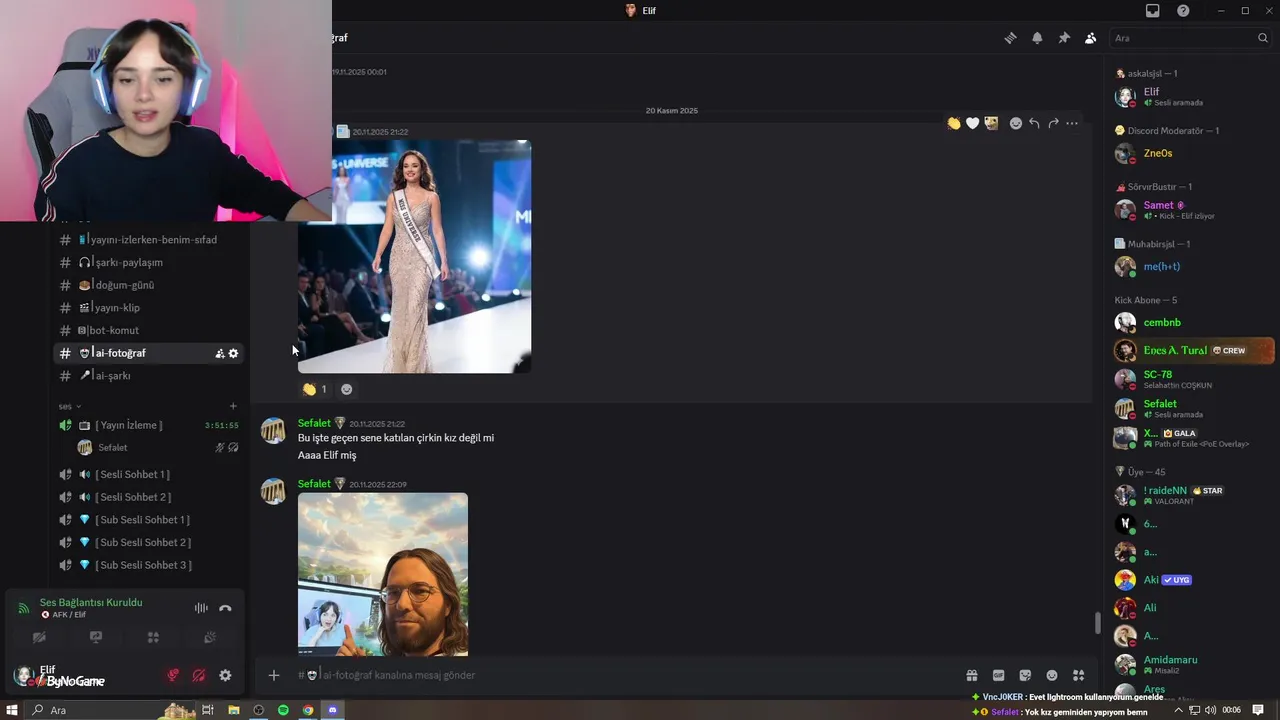Open the Help question mark icon
Viewport: 1280px width, 720px height.
tap(1183, 10)
